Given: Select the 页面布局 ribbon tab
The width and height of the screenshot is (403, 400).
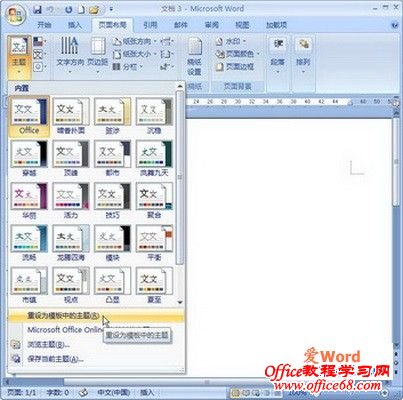Looking at the screenshot, I should tap(113, 25).
